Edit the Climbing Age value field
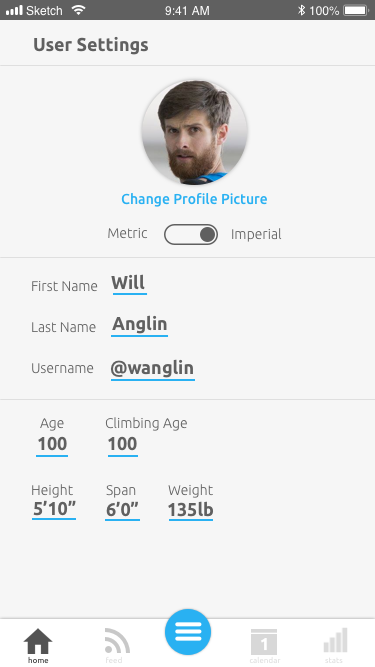Image resolution: width=375 pixels, height=667 pixels. tap(122, 445)
